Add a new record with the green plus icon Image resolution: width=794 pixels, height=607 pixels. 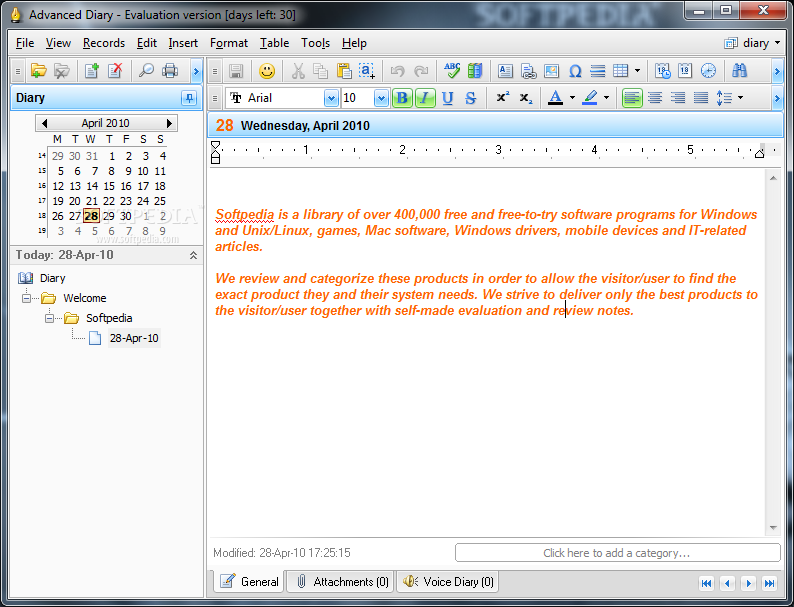pos(92,70)
